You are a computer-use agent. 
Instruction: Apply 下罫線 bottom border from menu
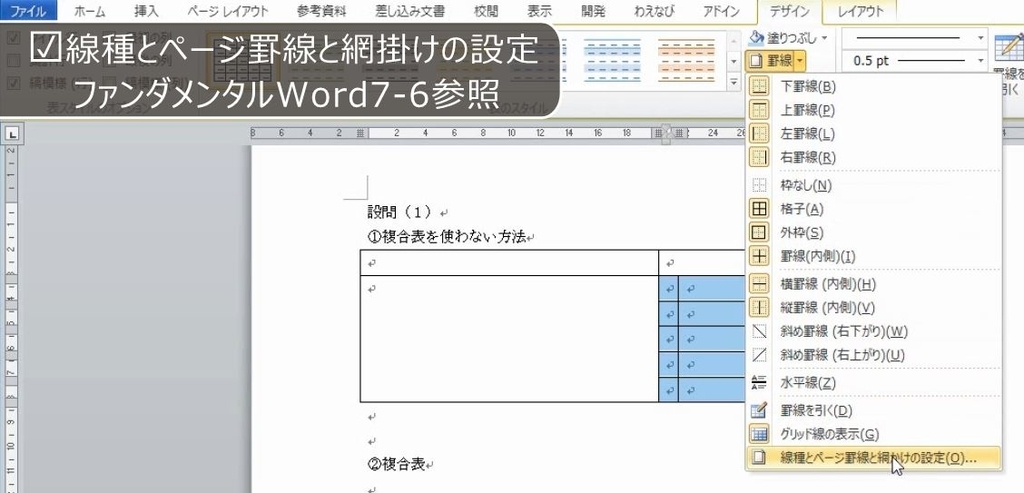tap(873, 86)
